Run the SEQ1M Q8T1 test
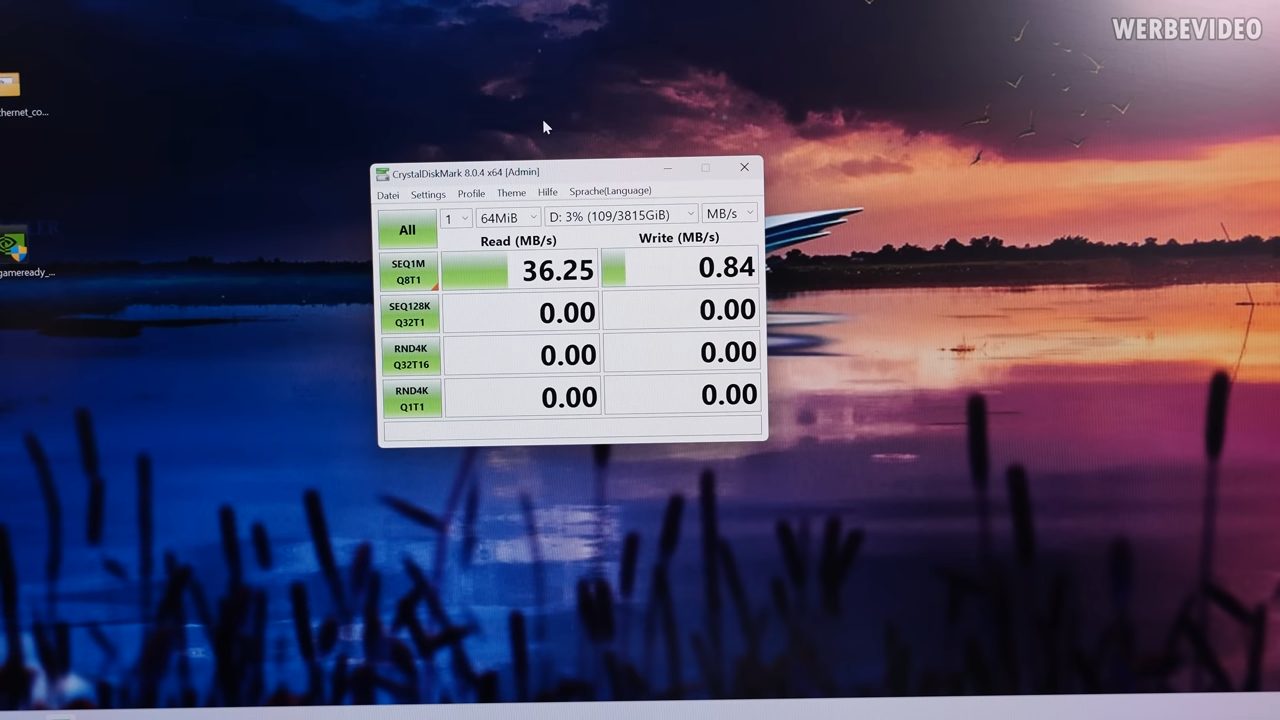This screenshot has height=720, width=1280. pyautogui.click(x=409, y=272)
